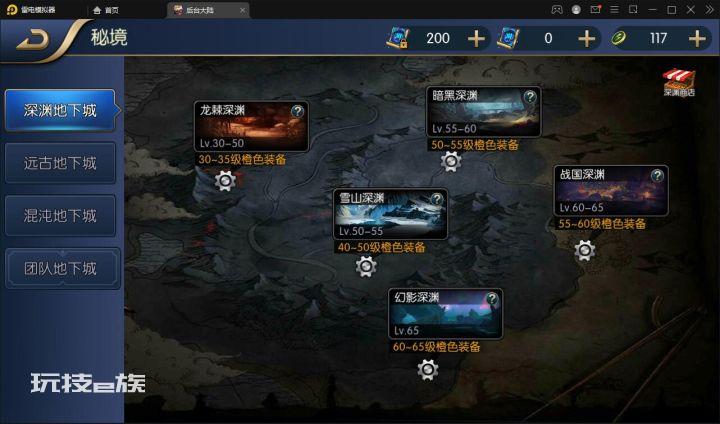Click the gear under 战国深渊
This screenshot has width=720, height=424.
tap(585, 250)
